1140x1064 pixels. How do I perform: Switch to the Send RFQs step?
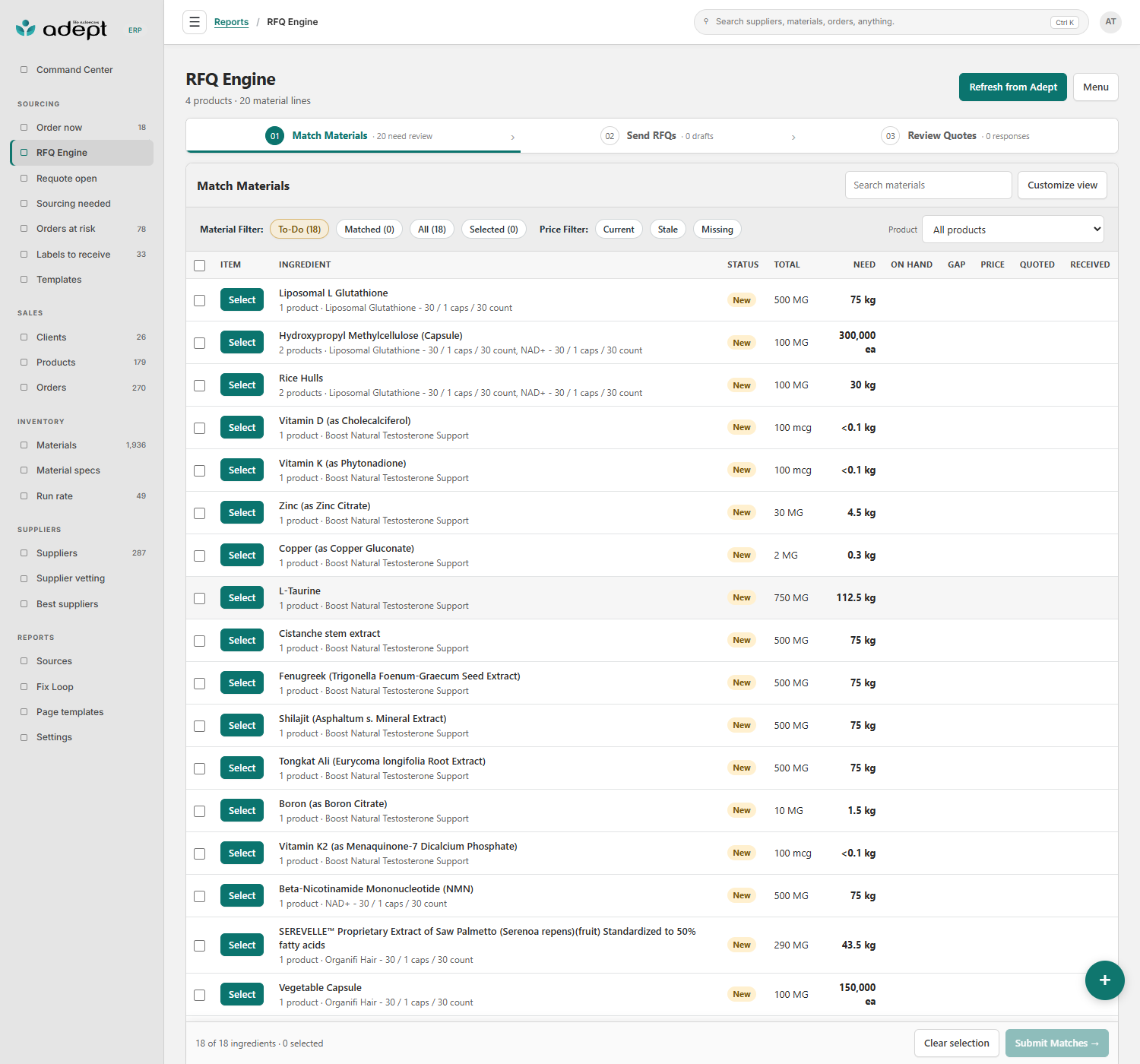pyautogui.click(x=657, y=136)
